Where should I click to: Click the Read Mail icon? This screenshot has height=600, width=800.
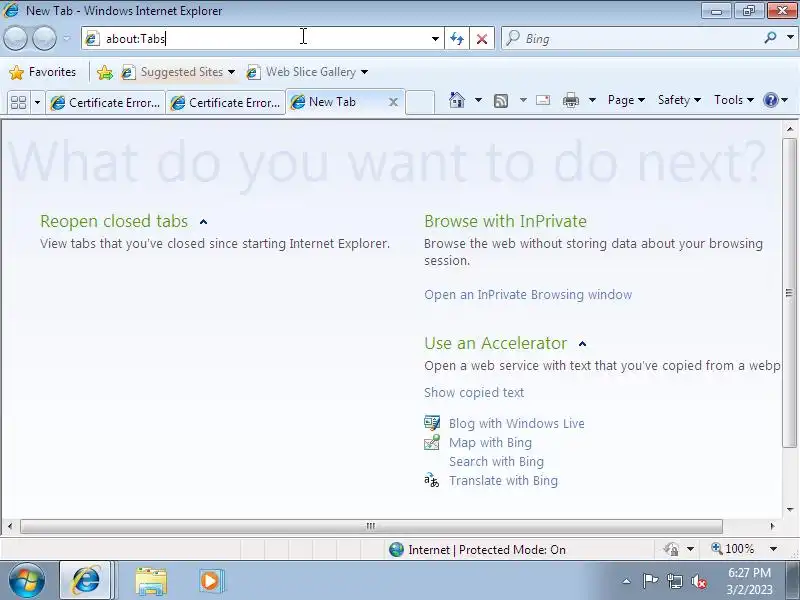coord(543,100)
